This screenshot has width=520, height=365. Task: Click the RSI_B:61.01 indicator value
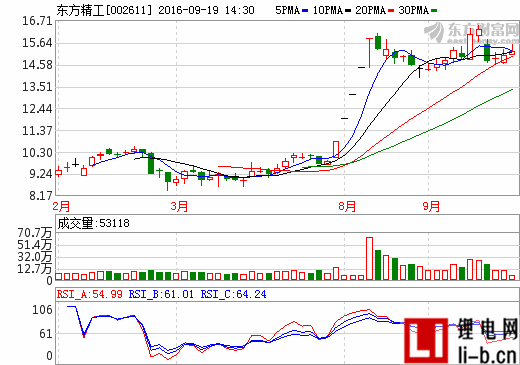click(161, 294)
